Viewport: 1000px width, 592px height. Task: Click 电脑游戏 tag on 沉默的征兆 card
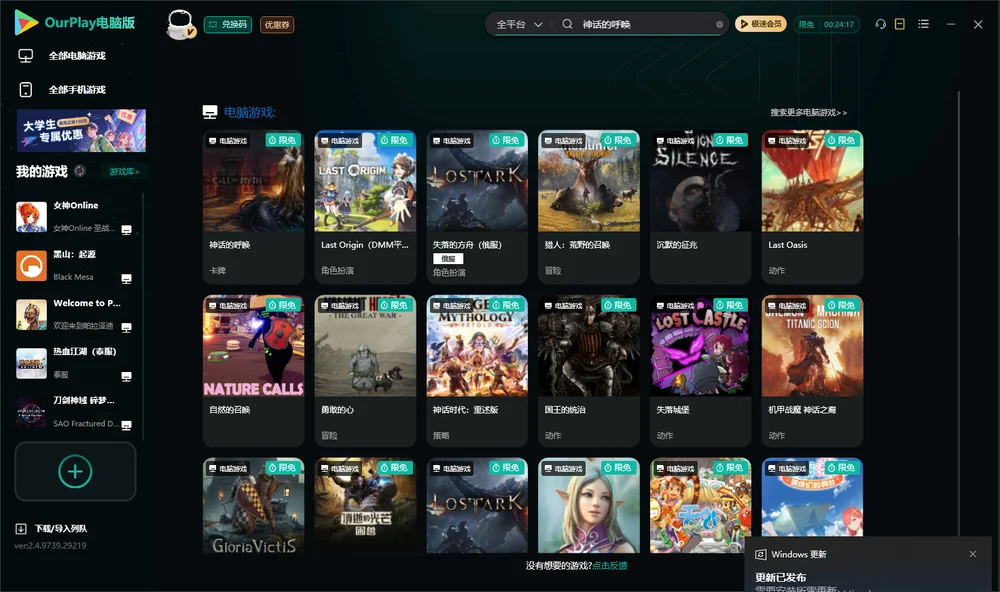(676, 140)
